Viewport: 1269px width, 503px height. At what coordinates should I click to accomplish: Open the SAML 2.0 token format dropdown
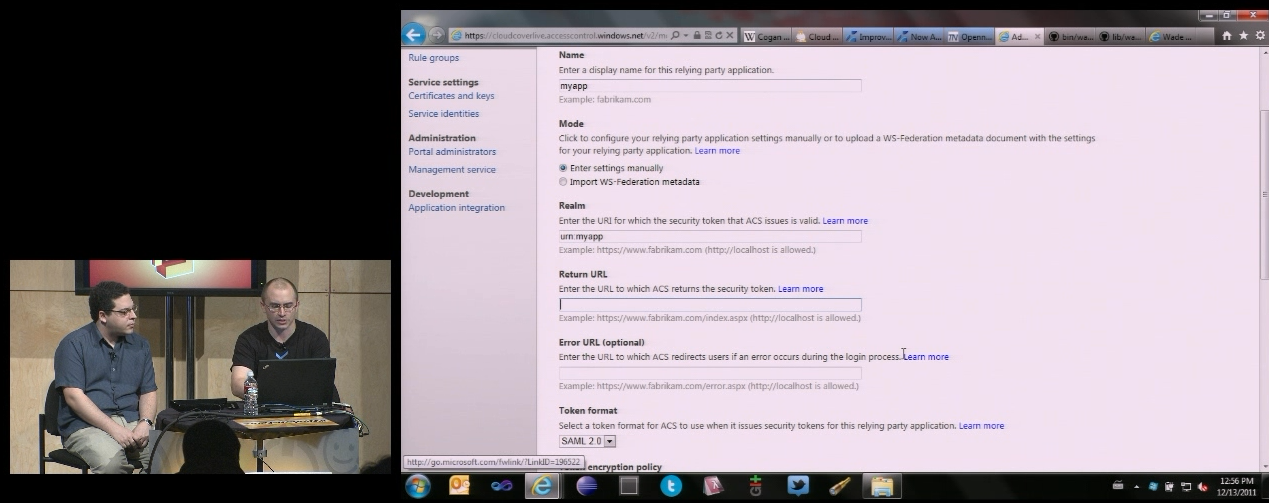pos(588,441)
